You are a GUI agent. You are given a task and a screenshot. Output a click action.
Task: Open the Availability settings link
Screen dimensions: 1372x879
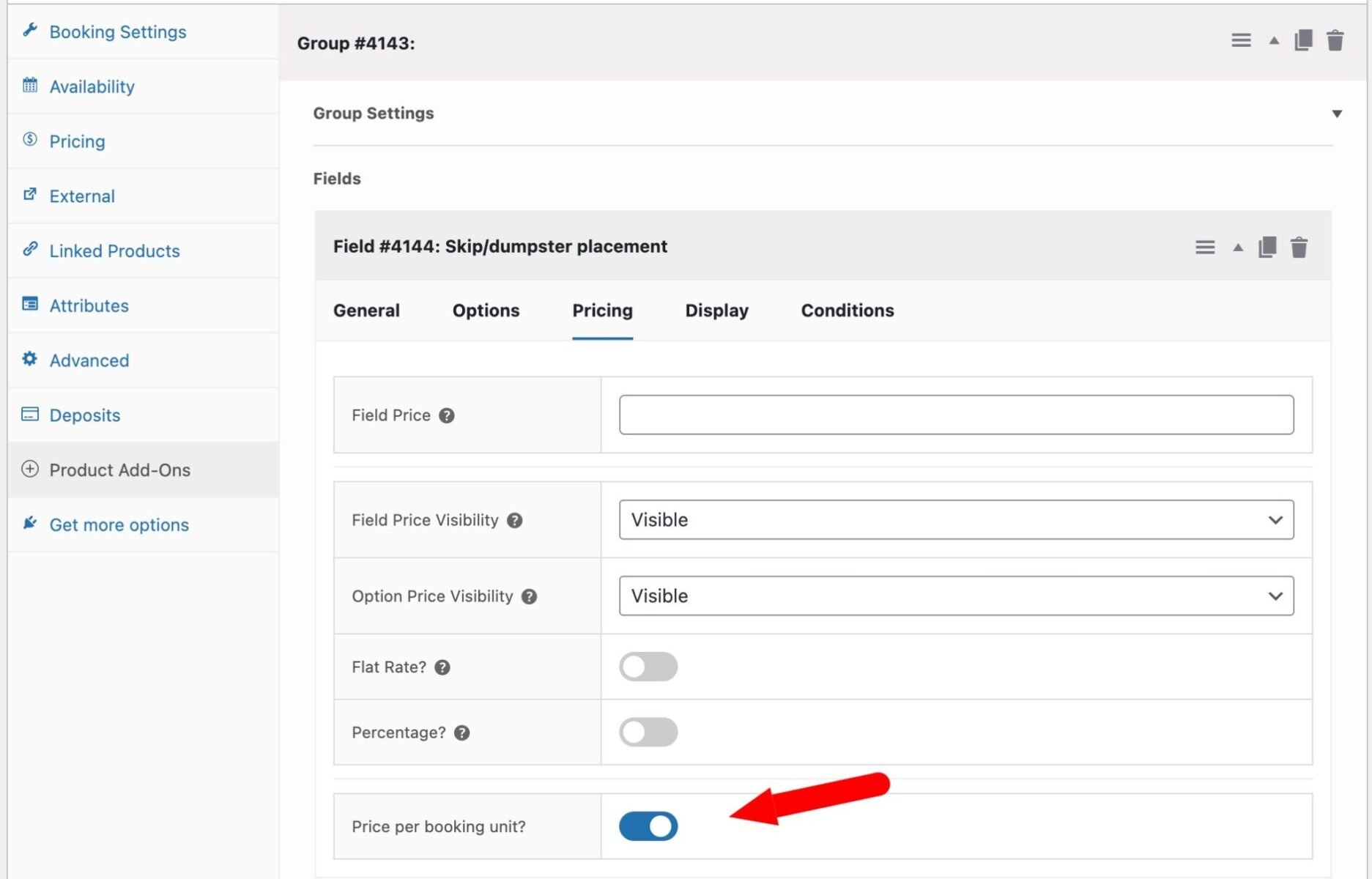(x=92, y=86)
